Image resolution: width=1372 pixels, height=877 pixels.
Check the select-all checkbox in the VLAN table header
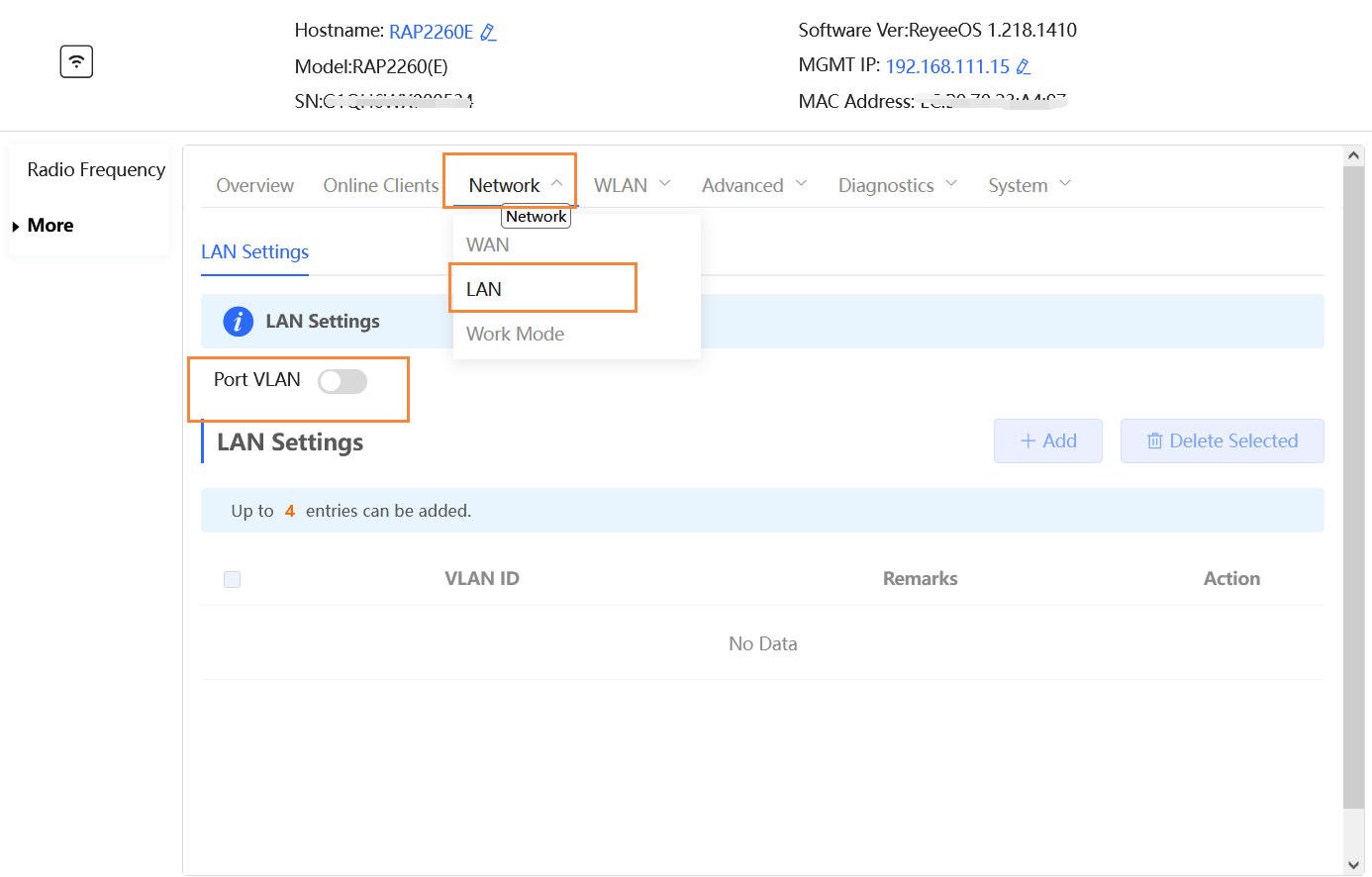(233, 580)
